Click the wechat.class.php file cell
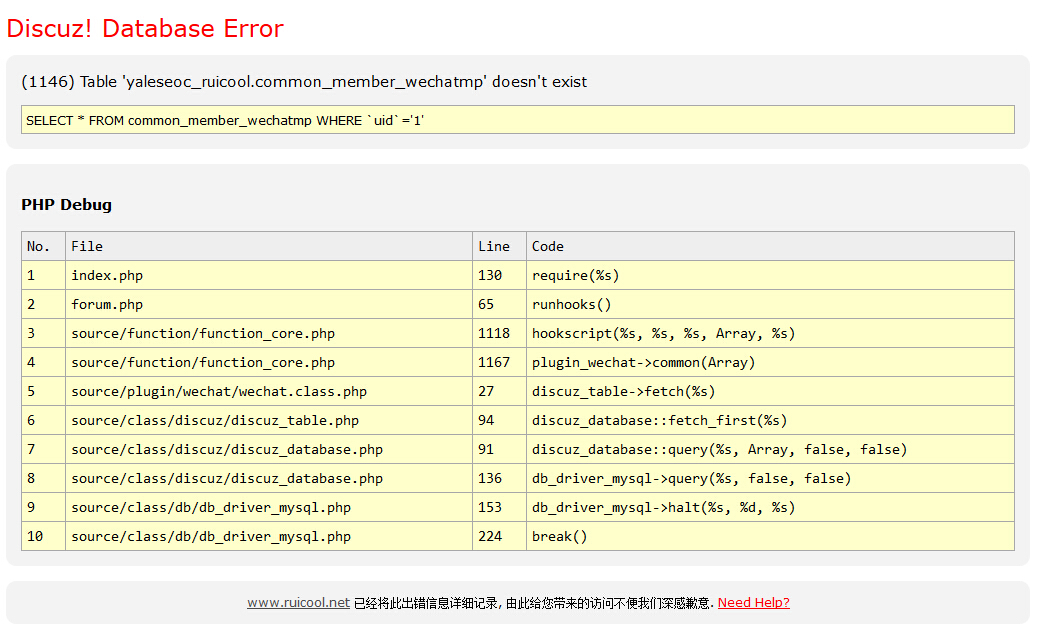This screenshot has height=633, width=1042. click(x=268, y=391)
